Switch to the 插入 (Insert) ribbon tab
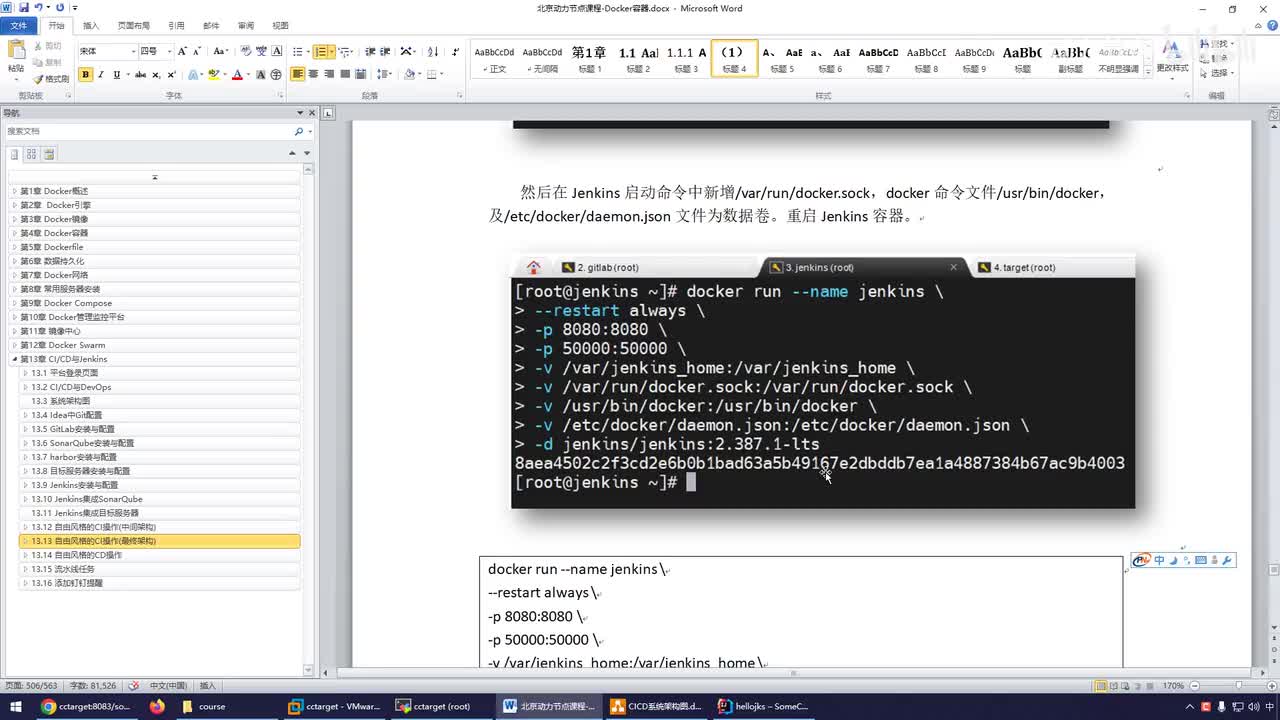Viewport: 1280px width, 720px height. click(91, 26)
